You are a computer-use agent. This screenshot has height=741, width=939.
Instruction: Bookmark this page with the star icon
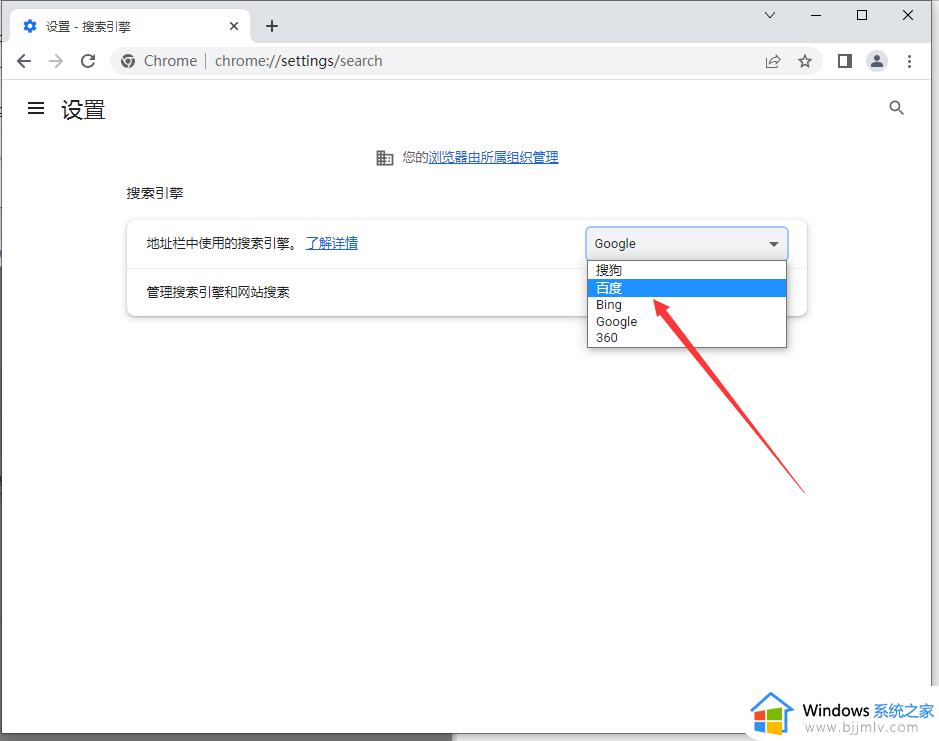point(806,61)
